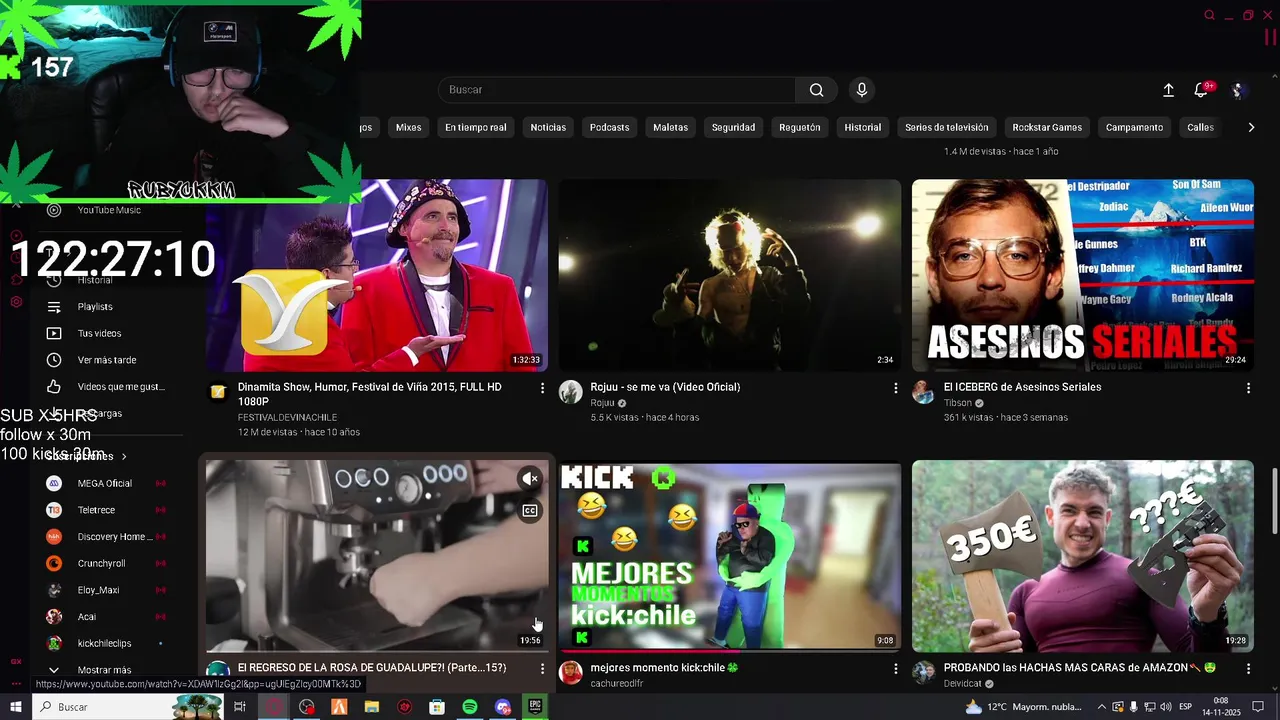Open options menu for Dinamita Show video
Screen dimensions: 1280x720
pos(542,388)
